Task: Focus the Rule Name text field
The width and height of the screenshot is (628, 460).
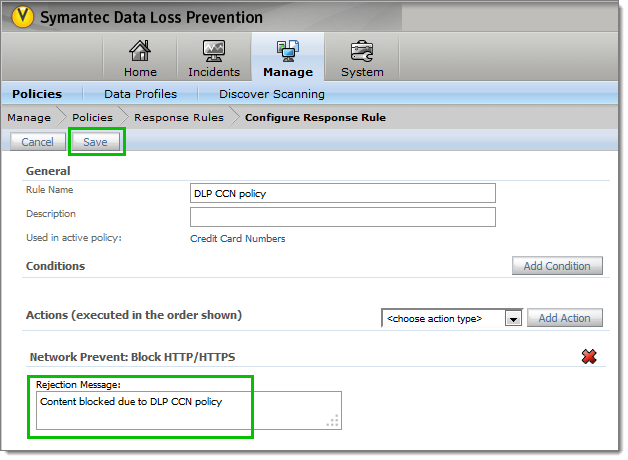Action: pyautogui.click(x=342, y=193)
